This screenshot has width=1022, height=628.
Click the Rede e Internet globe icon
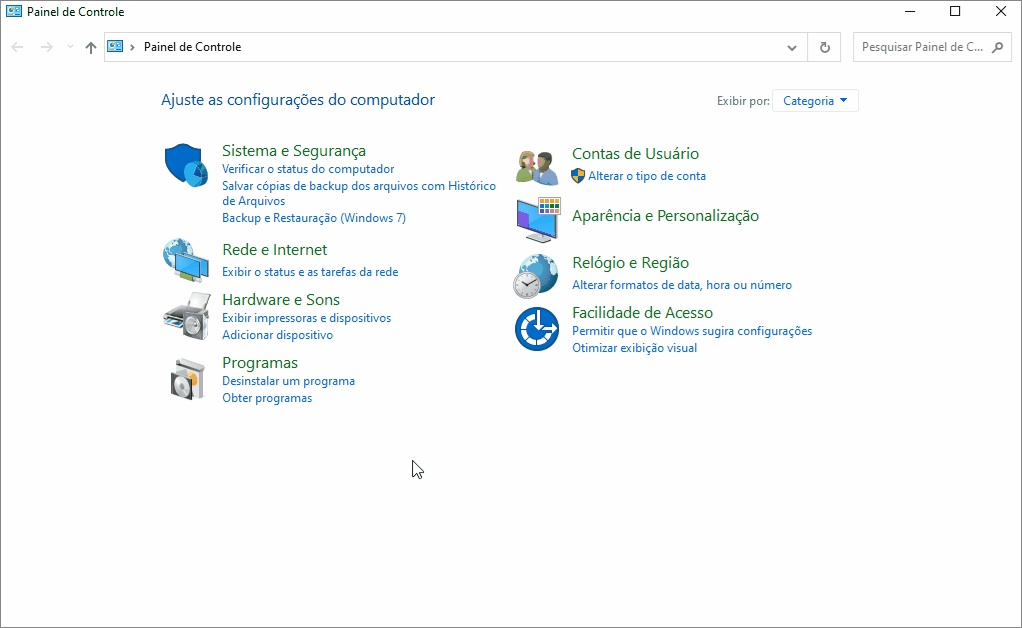186,260
